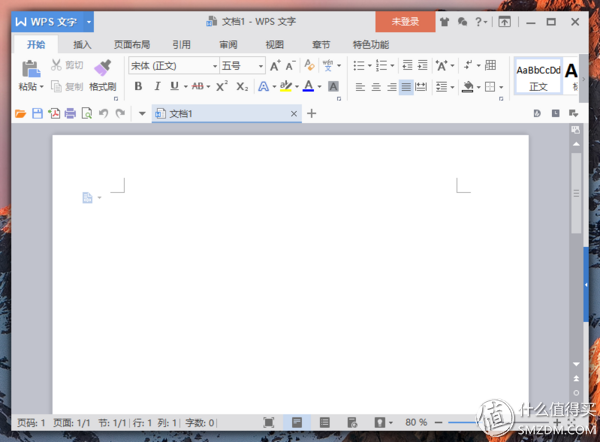Open the font size dropdown 五号
Screen dimensions: 600x442
[261, 66]
